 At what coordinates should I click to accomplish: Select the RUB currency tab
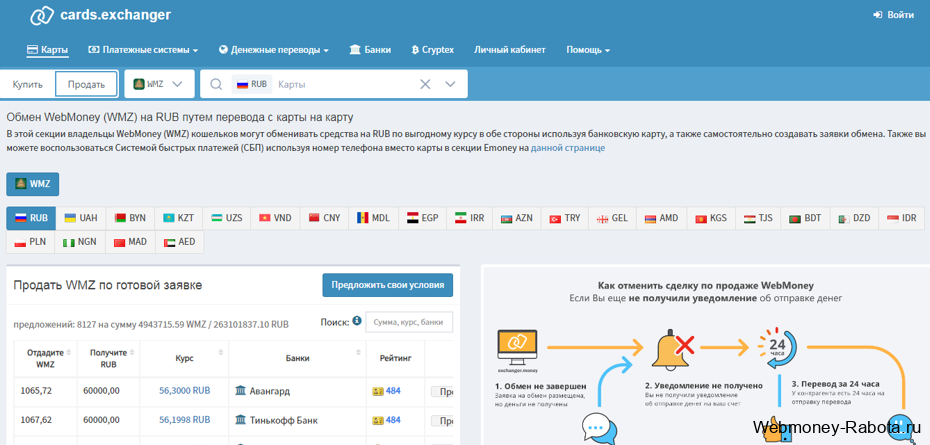(x=31, y=218)
